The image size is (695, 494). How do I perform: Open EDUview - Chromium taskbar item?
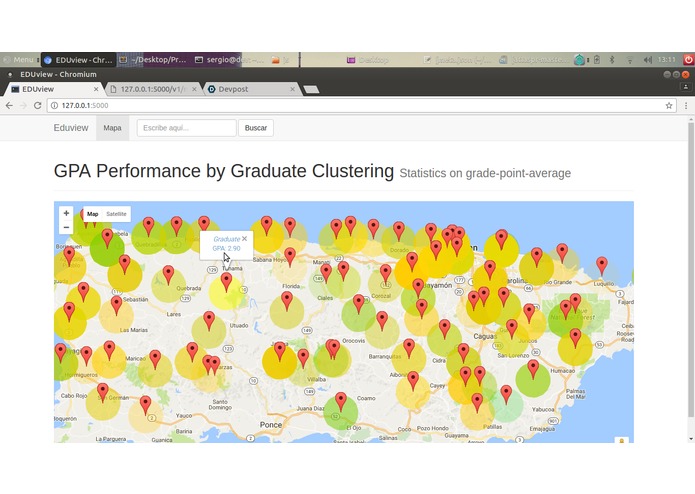[x=78, y=60]
